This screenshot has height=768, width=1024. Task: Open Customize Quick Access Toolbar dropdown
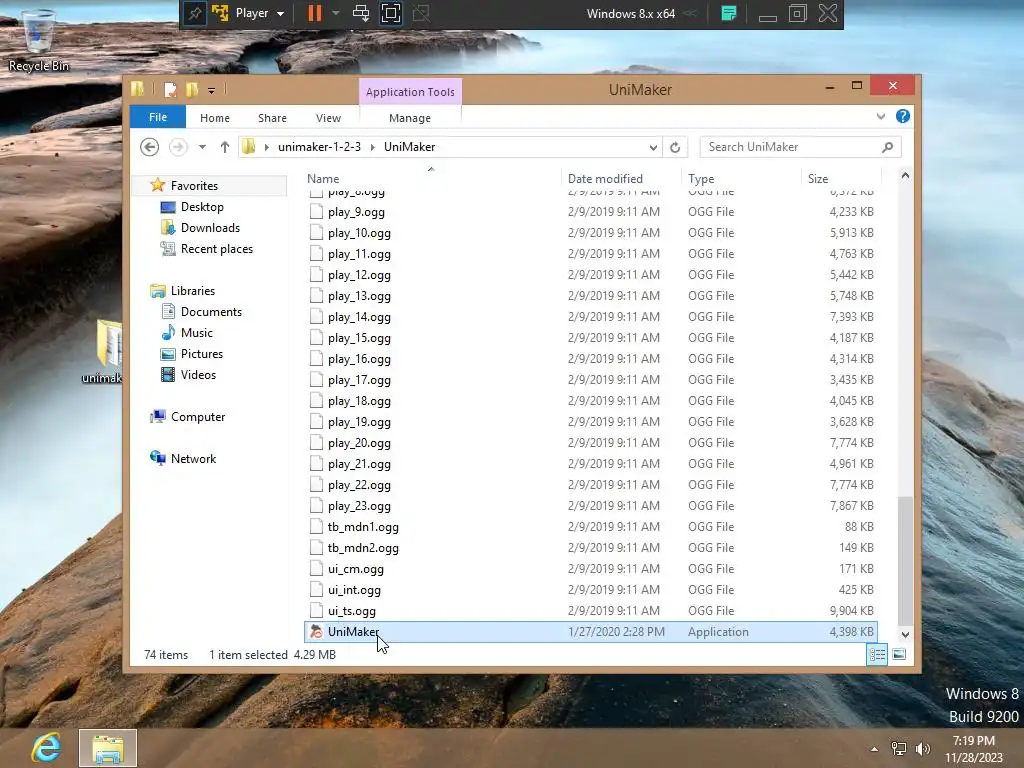211,91
